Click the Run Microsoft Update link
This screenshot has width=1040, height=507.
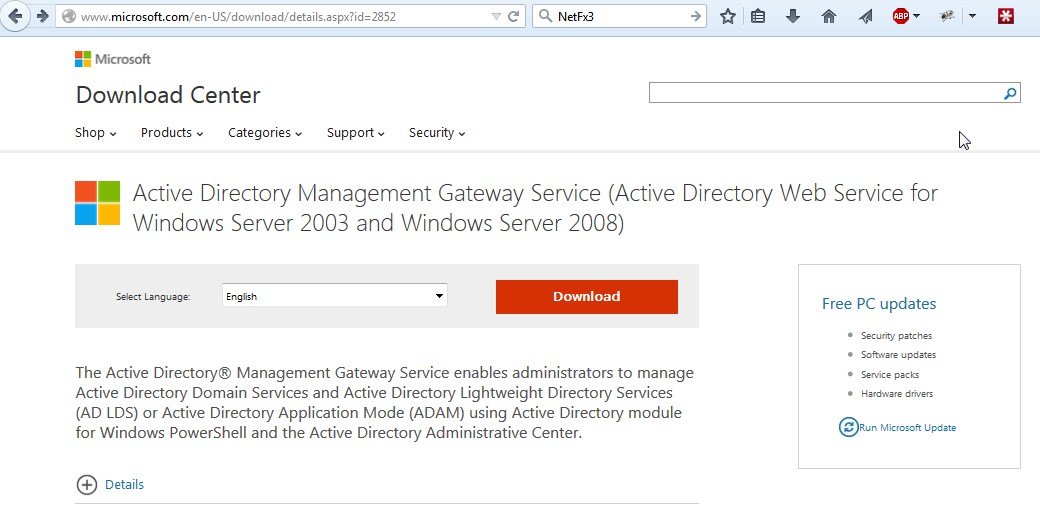click(907, 428)
